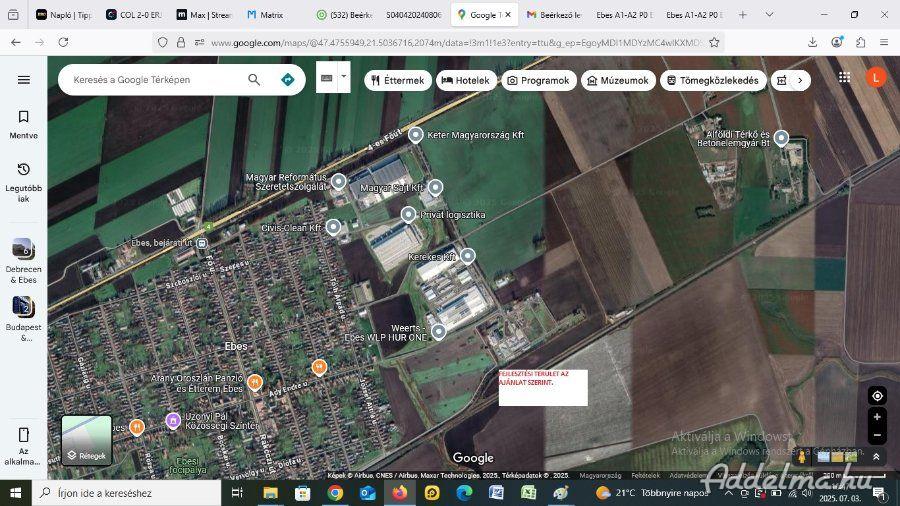The height and width of the screenshot is (506, 900).
Task: Click the my location target button
Action: coord(877,396)
